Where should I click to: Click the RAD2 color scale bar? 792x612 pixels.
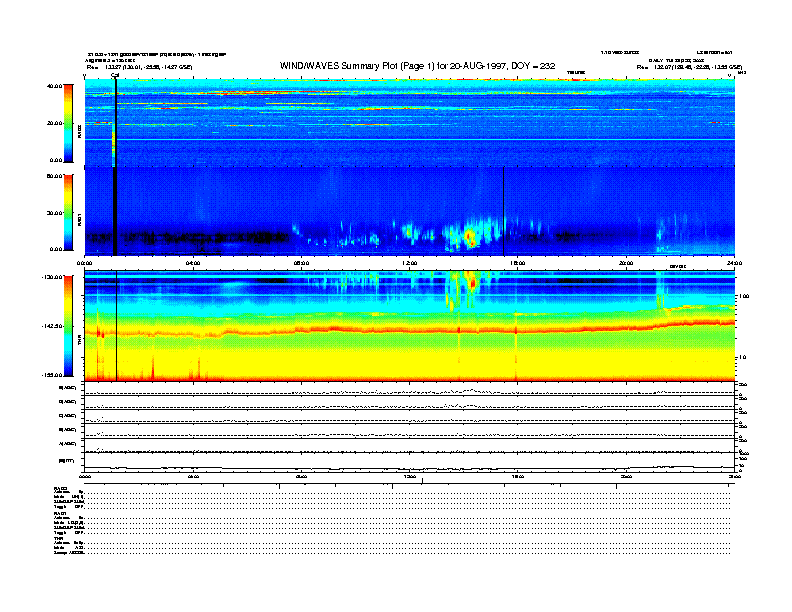pyautogui.click(x=68, y=124)
